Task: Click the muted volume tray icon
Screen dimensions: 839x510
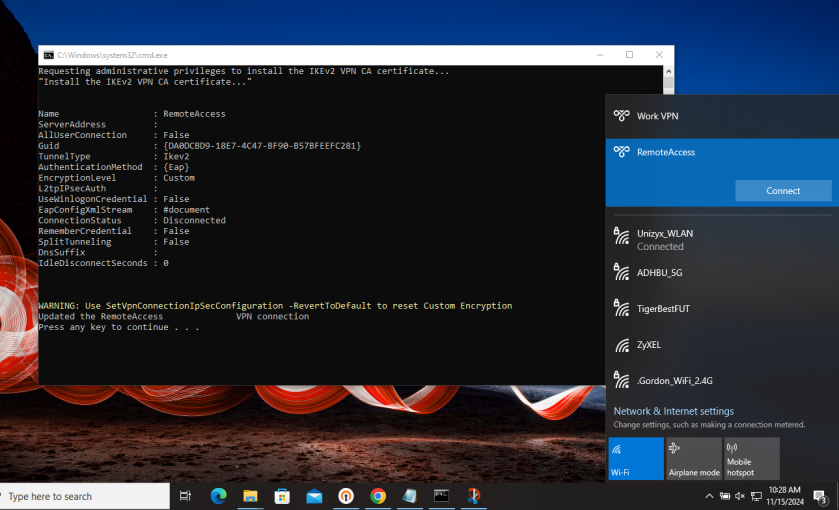Action: tap(740, 496)
